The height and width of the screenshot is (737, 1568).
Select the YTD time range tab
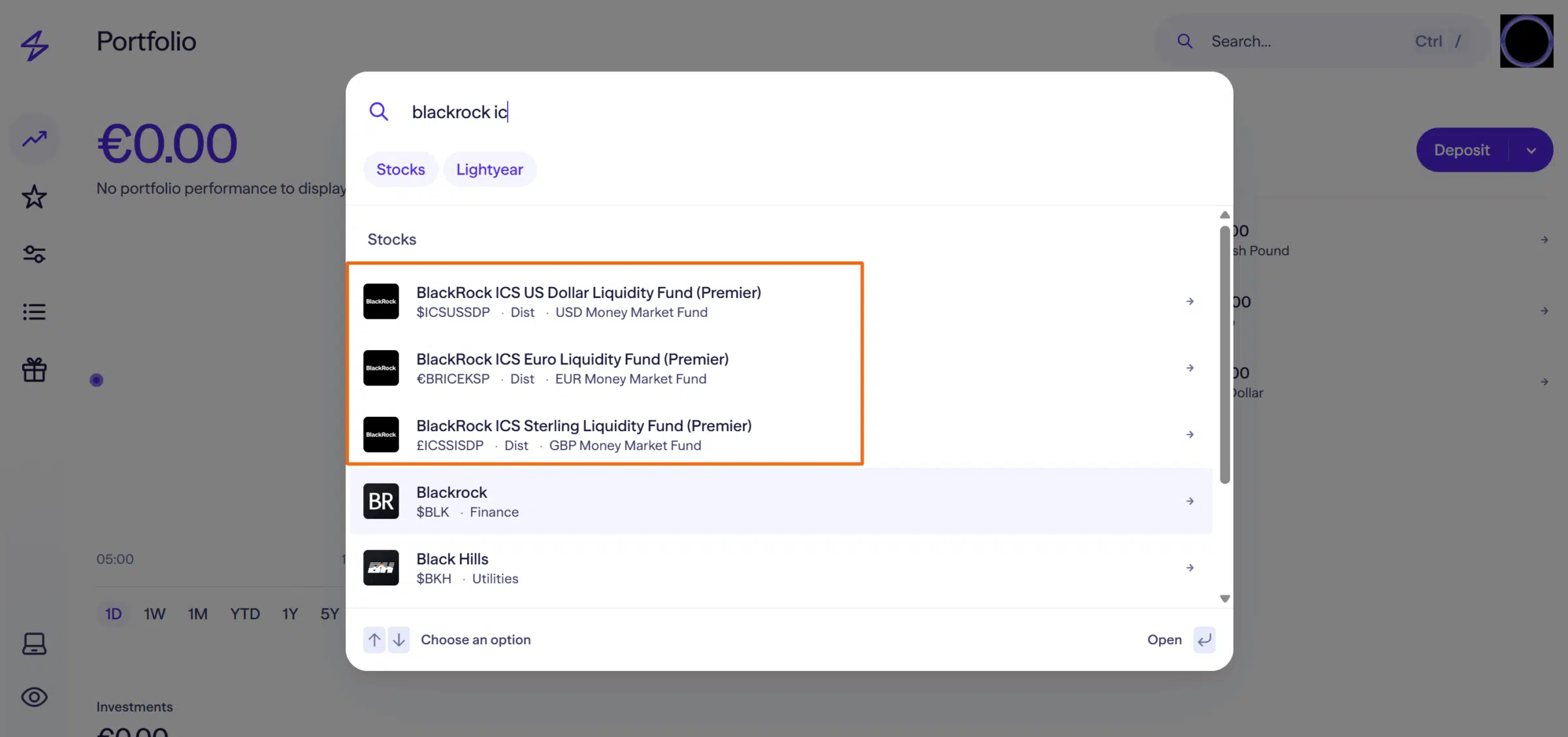[x=244, y=614]
